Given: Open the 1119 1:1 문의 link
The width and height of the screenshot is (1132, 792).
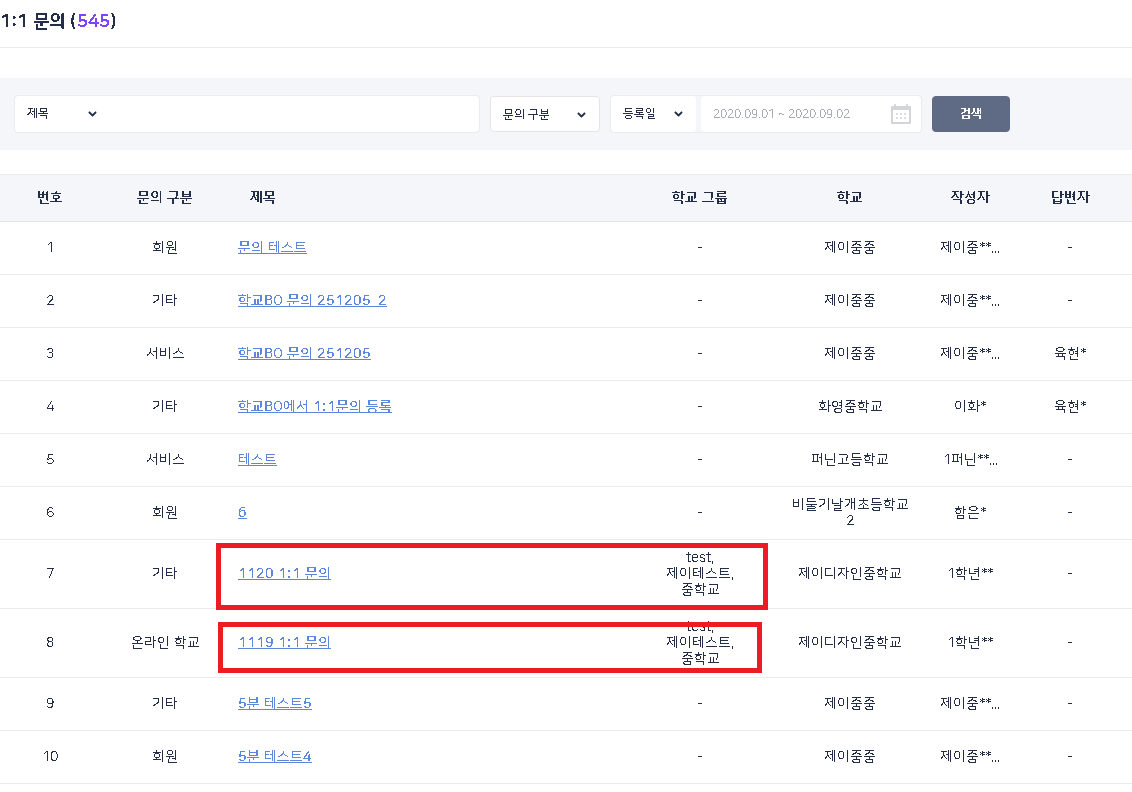Looking at the screenshot, I should pyautogui.click(x=284, y=642).
